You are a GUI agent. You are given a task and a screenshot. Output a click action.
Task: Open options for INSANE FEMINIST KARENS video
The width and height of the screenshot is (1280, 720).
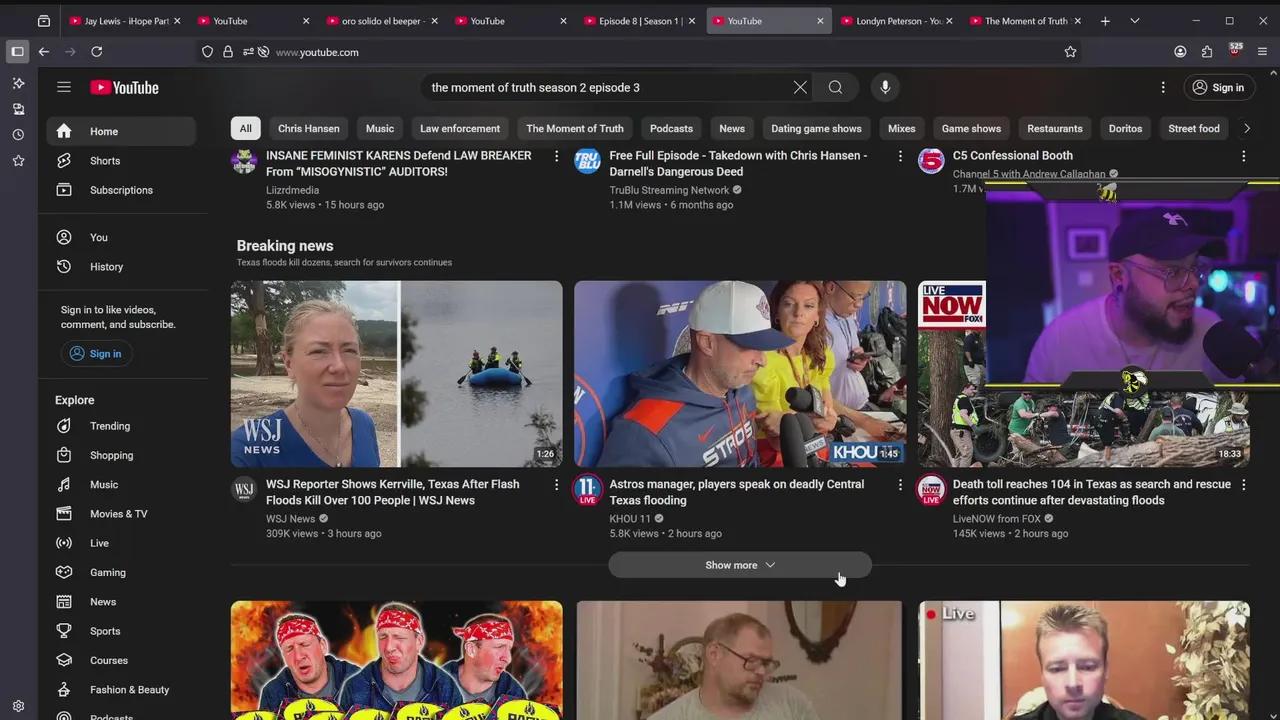point(557,156)
